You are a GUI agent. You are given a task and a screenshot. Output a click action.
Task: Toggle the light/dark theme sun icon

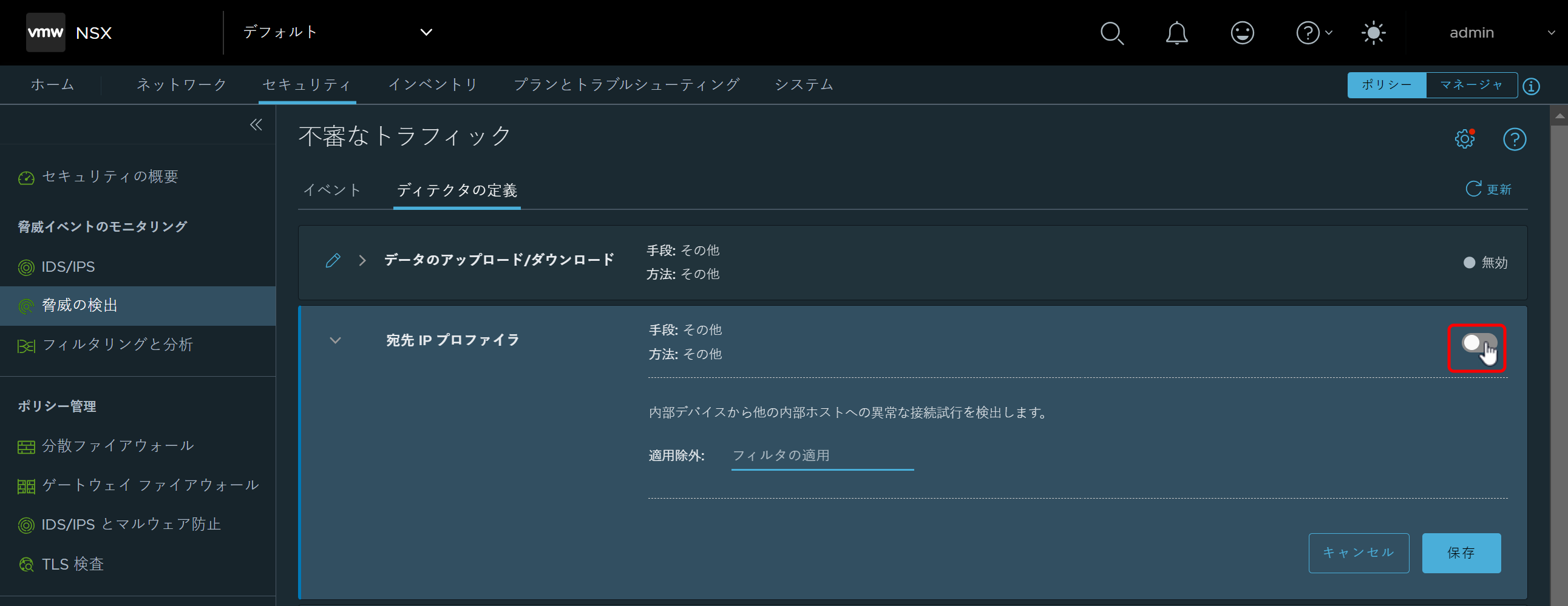point(1373,33)
